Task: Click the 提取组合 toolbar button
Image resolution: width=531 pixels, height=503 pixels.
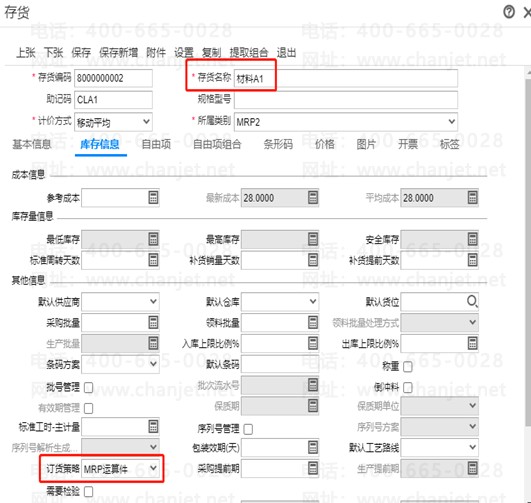Action: [249, 53]
